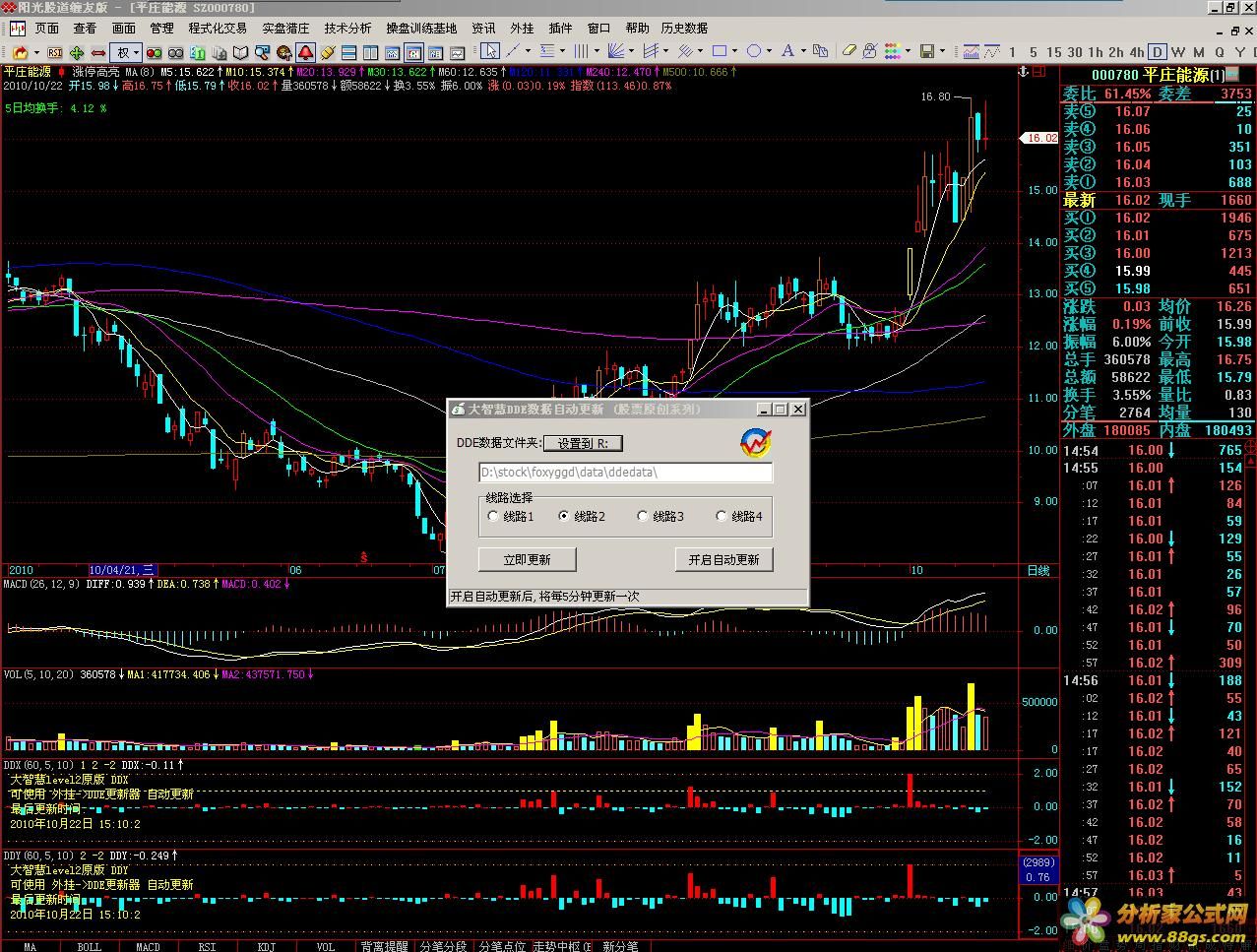Switch to the KDJ indicator tab
The height and width of the screenshot is (952, 1257).
point(266,946)
